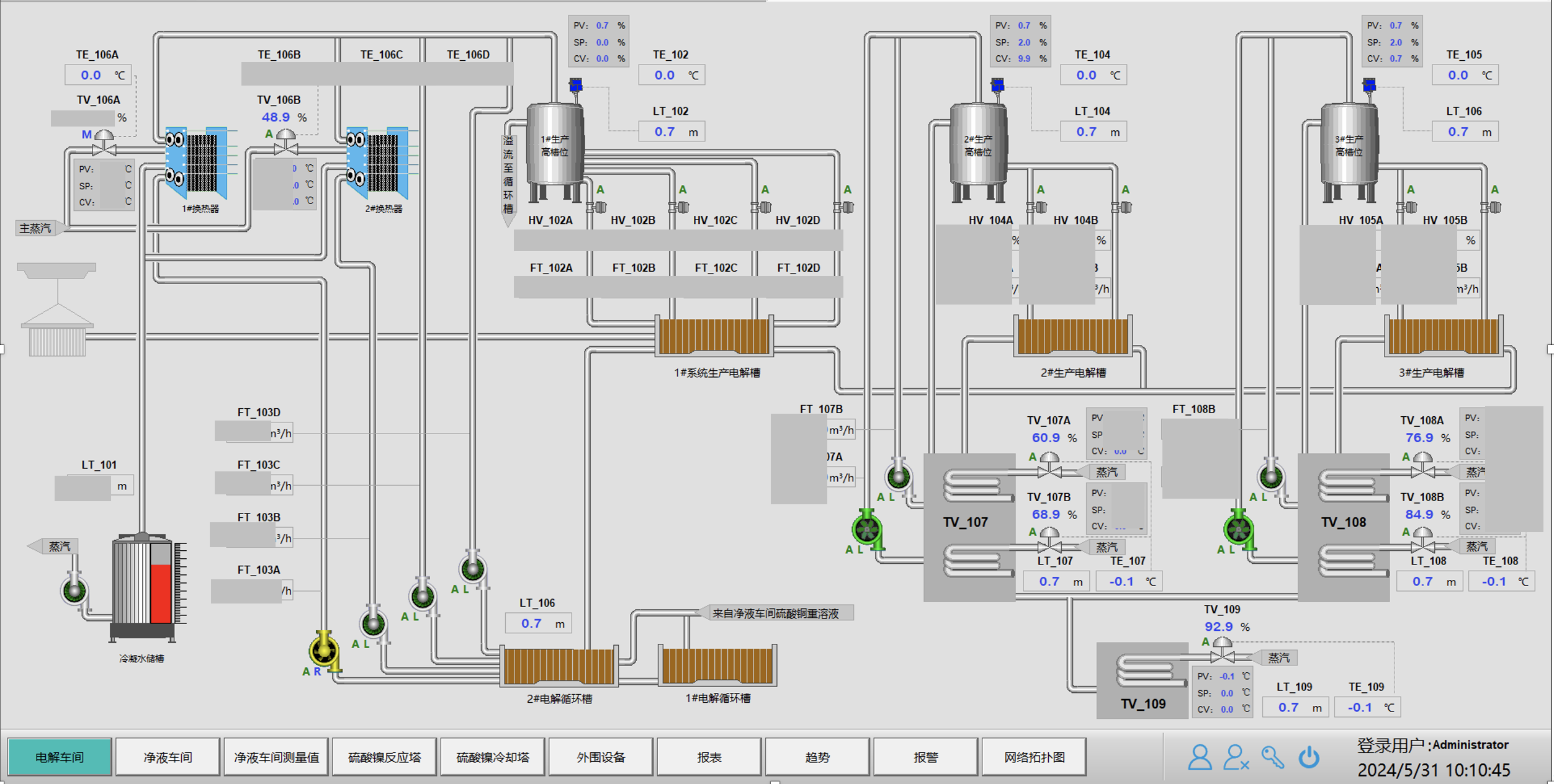Click the key password icon
Viewport: 1554px width, 784px height.
[1272, 757]
